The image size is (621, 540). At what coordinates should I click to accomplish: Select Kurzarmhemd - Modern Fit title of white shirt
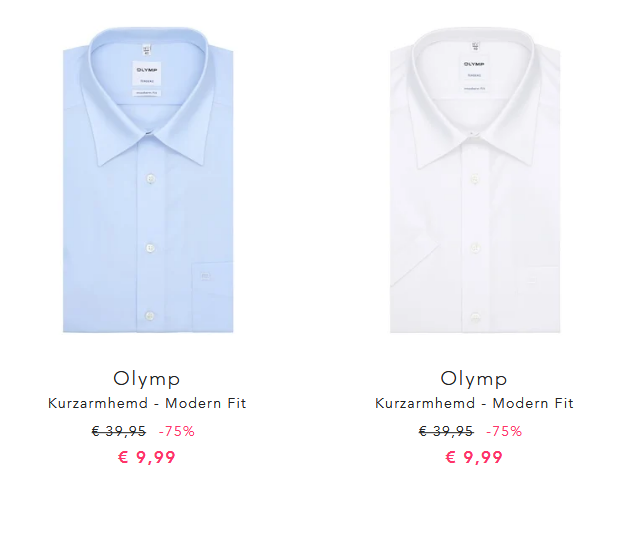click(474, 403)
